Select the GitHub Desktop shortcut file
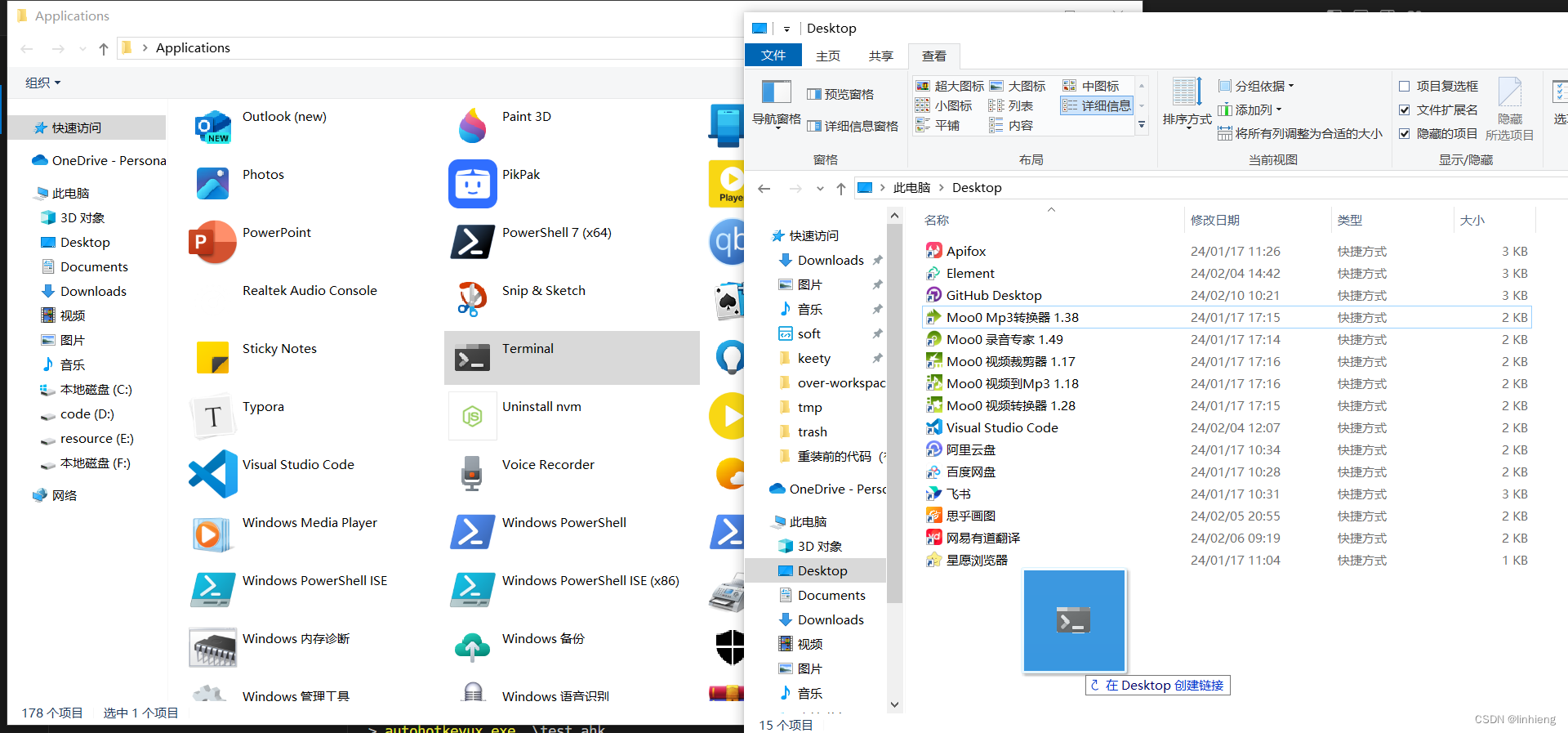The width and height of the screenshot is (1568, 733). (x=994, y=295)
